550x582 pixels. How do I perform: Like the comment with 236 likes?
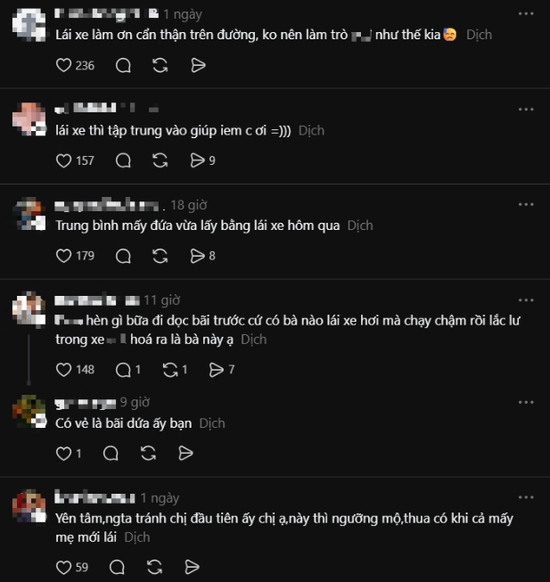[63, 66]
